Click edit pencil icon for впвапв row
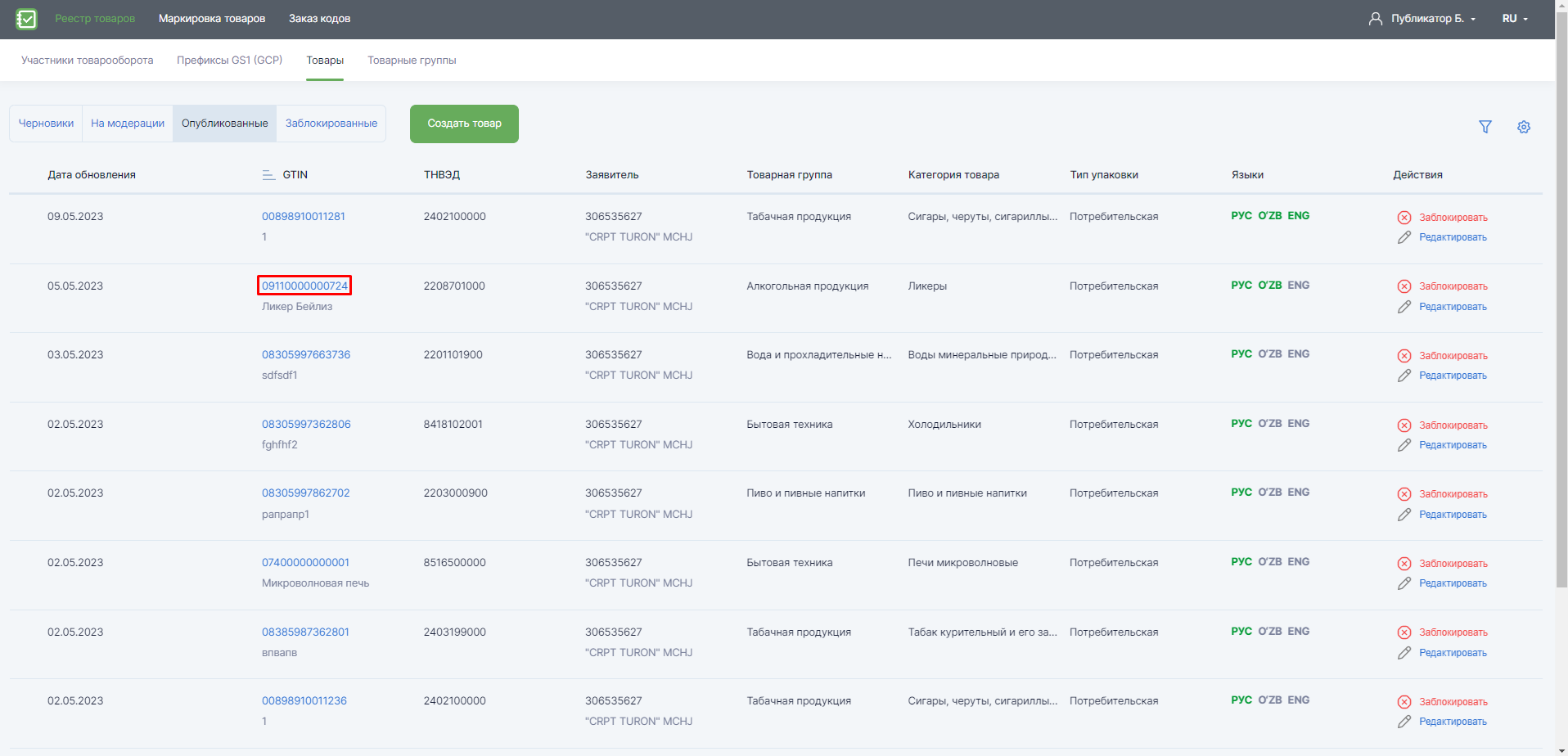The width and height of the screenshot is (1568, 756). [x=1404, y=653]
